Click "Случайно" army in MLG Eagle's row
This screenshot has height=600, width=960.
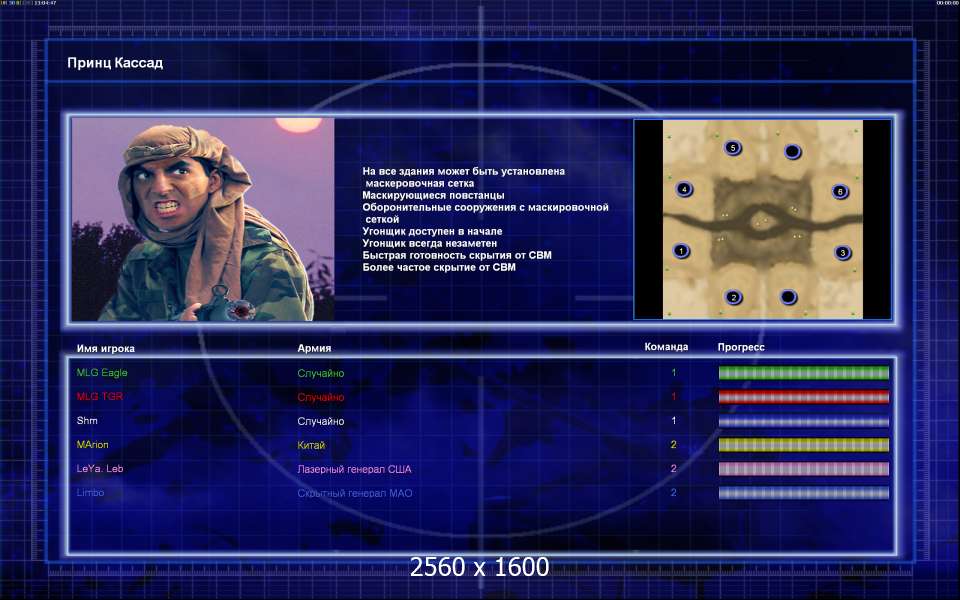321,373
